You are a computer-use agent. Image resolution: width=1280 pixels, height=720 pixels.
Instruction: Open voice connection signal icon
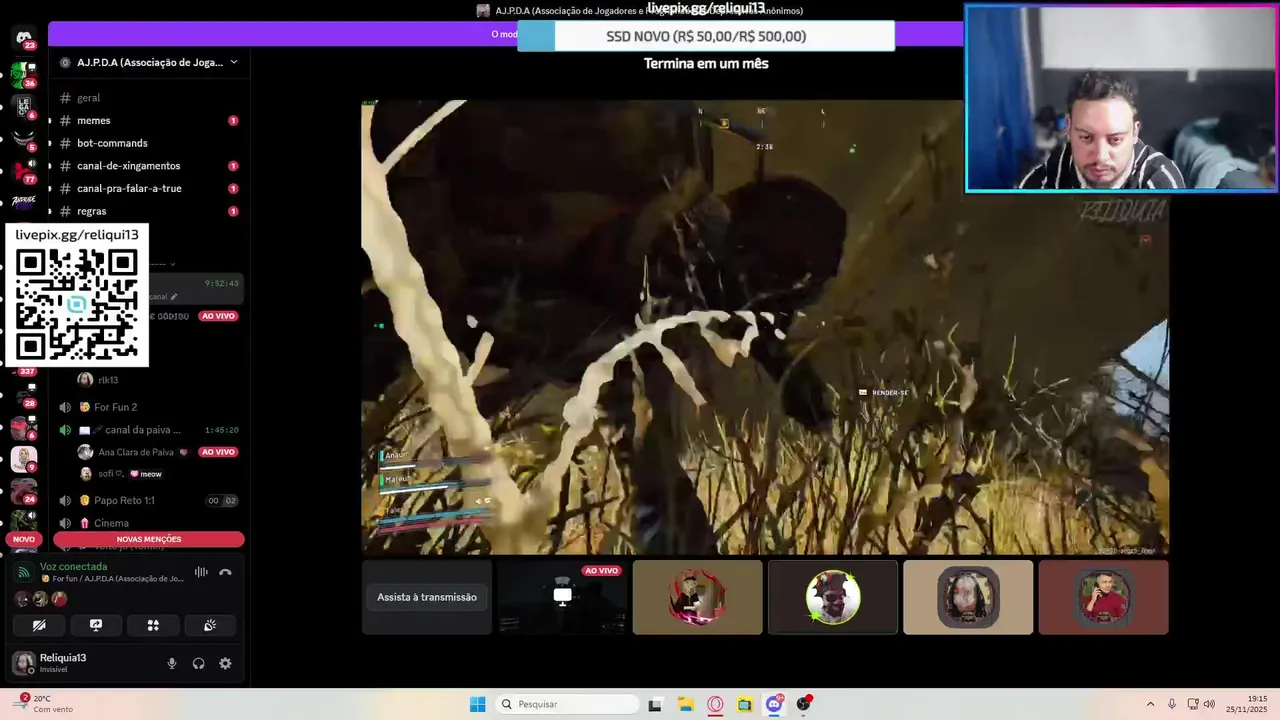[x=25, y=572]
